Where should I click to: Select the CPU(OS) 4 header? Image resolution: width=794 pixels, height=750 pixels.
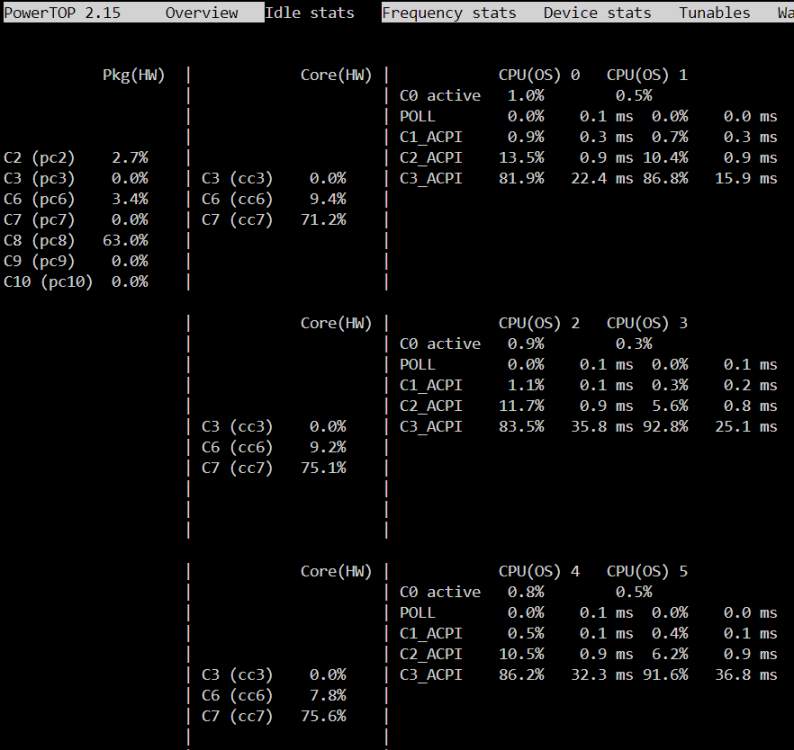click(539, 571)
